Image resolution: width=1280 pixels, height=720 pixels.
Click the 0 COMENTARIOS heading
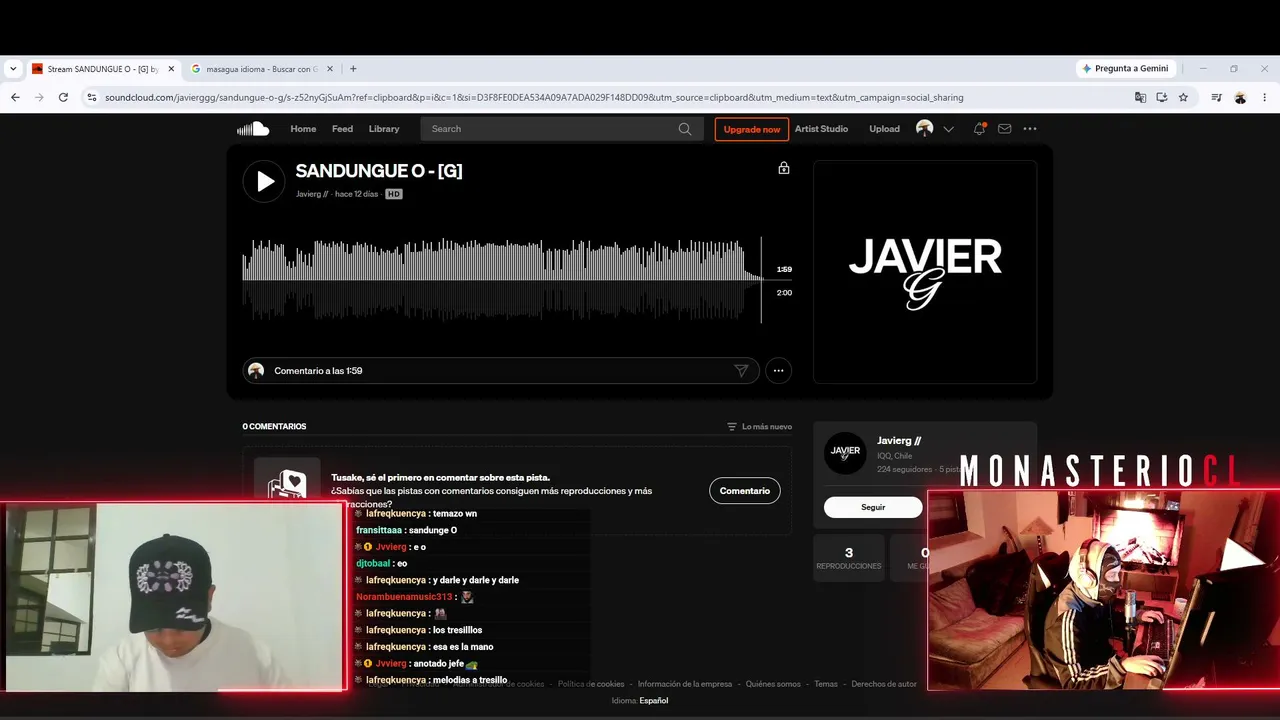[x=274, y=427]
